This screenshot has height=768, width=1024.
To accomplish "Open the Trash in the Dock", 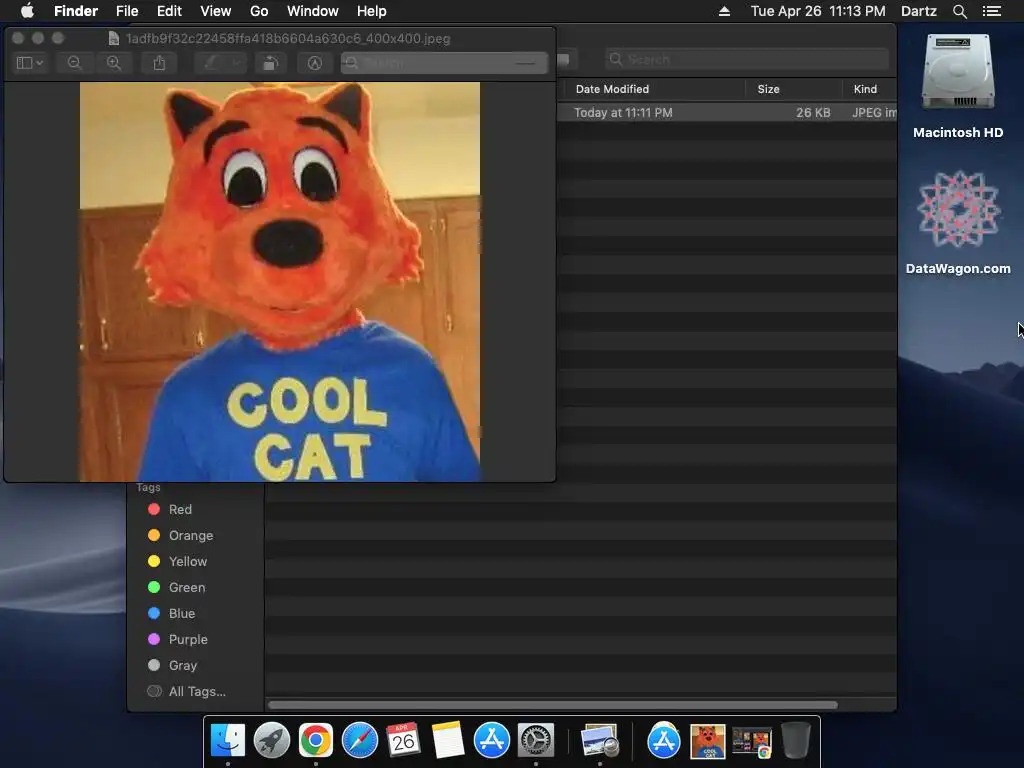I will pos(795,740).
